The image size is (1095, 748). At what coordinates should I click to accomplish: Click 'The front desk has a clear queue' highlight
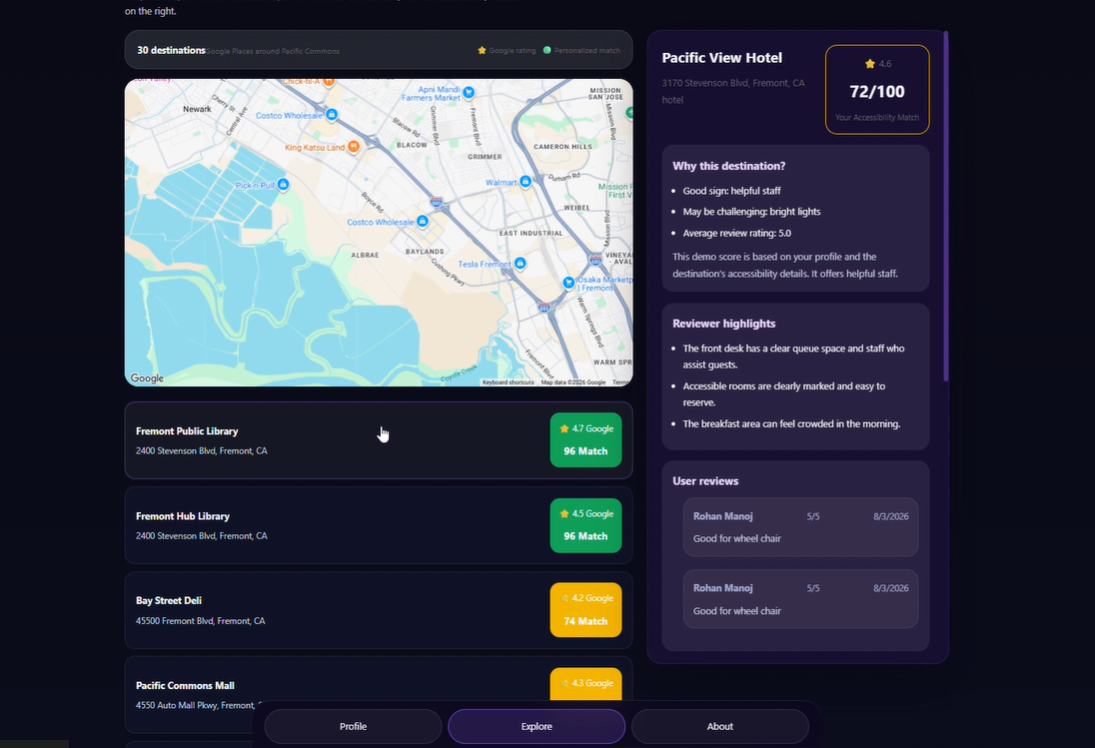point(793,356)
